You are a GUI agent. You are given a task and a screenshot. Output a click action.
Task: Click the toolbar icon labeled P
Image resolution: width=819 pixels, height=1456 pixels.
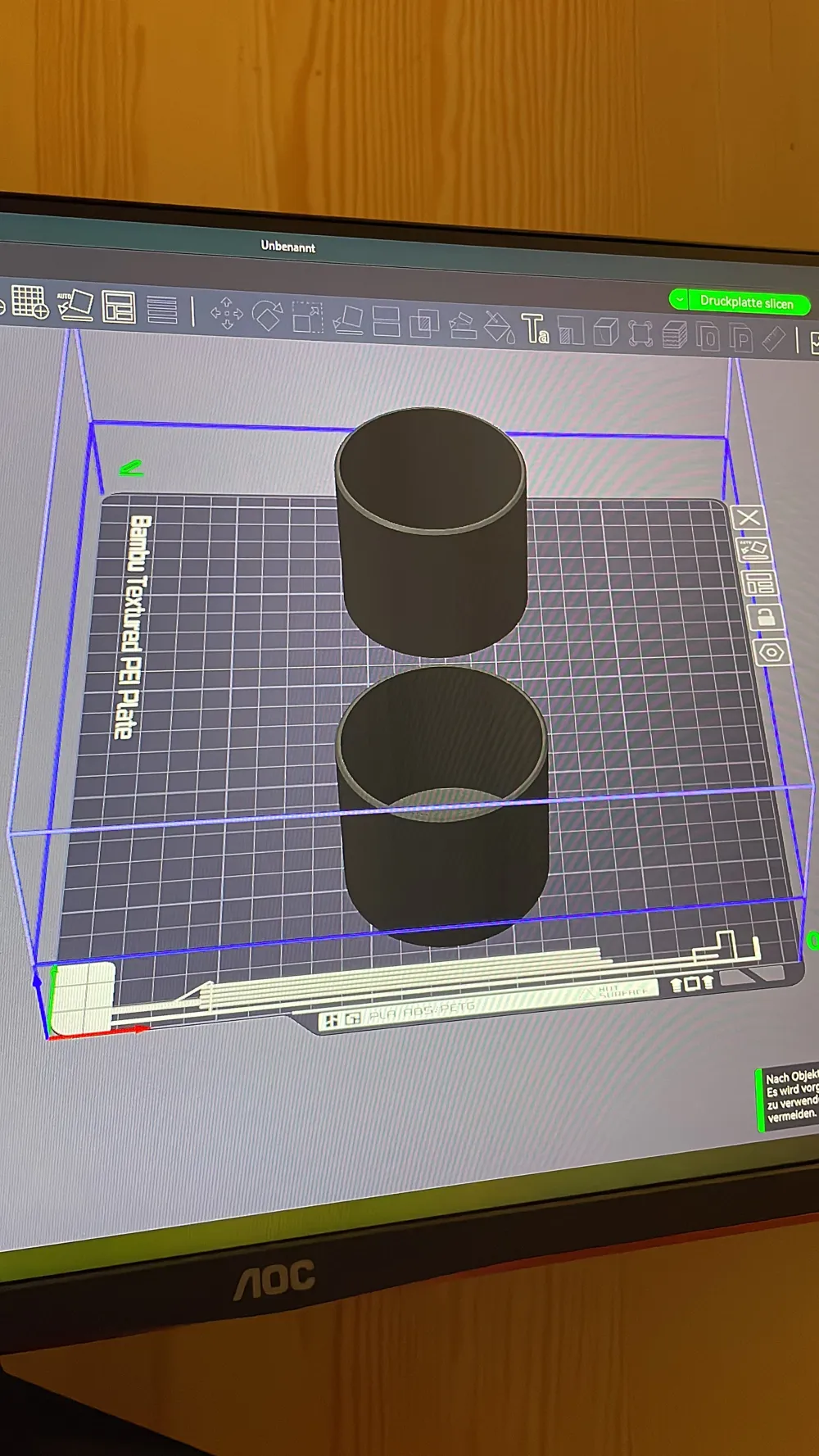click(x=740, y=339)
